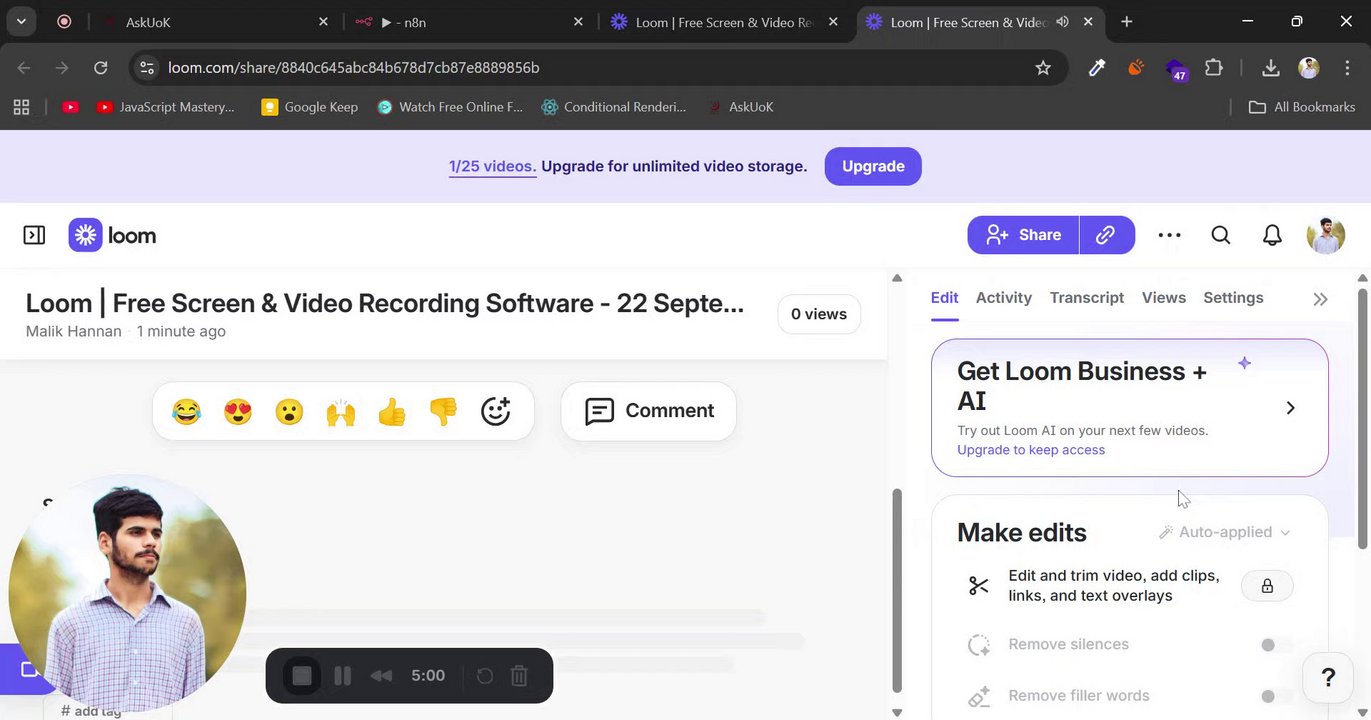Screen dimensions: 1371x720
Task: Collapse the right panel with double chevron
Action: tap(1320, 299)
